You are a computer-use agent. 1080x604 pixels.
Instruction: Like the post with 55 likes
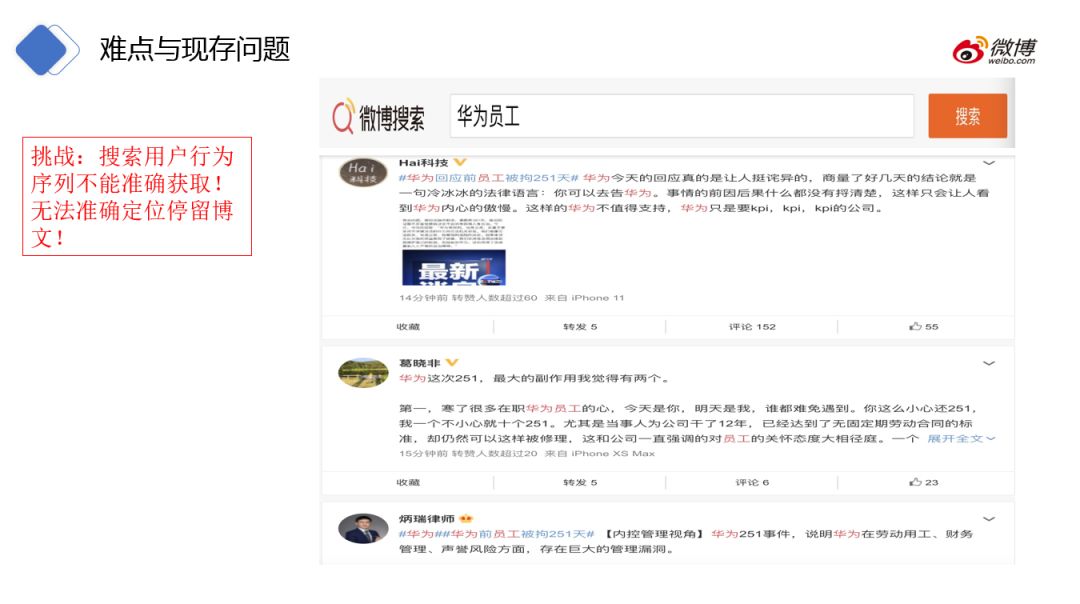[x=924, y=326]
